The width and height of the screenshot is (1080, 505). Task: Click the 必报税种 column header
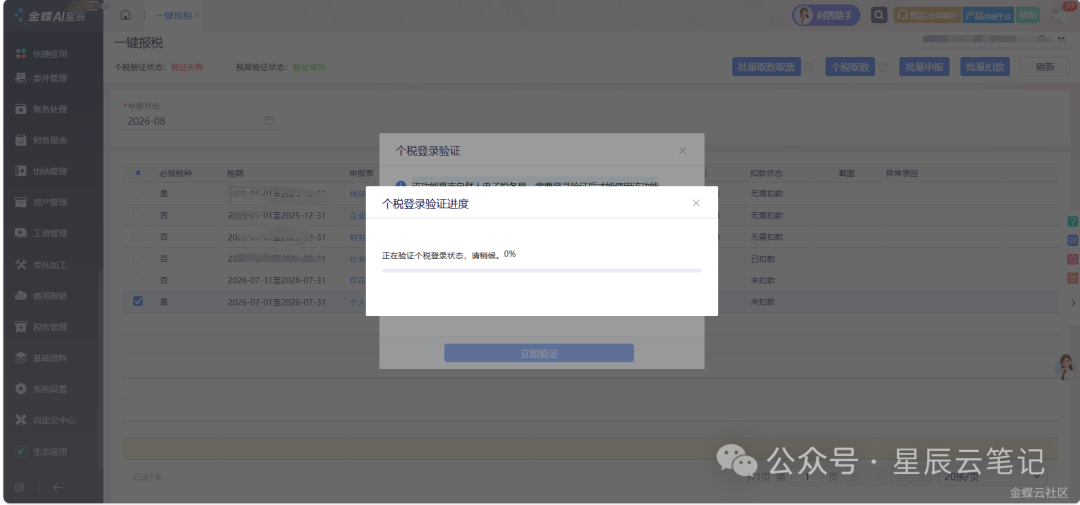[176, 173]
